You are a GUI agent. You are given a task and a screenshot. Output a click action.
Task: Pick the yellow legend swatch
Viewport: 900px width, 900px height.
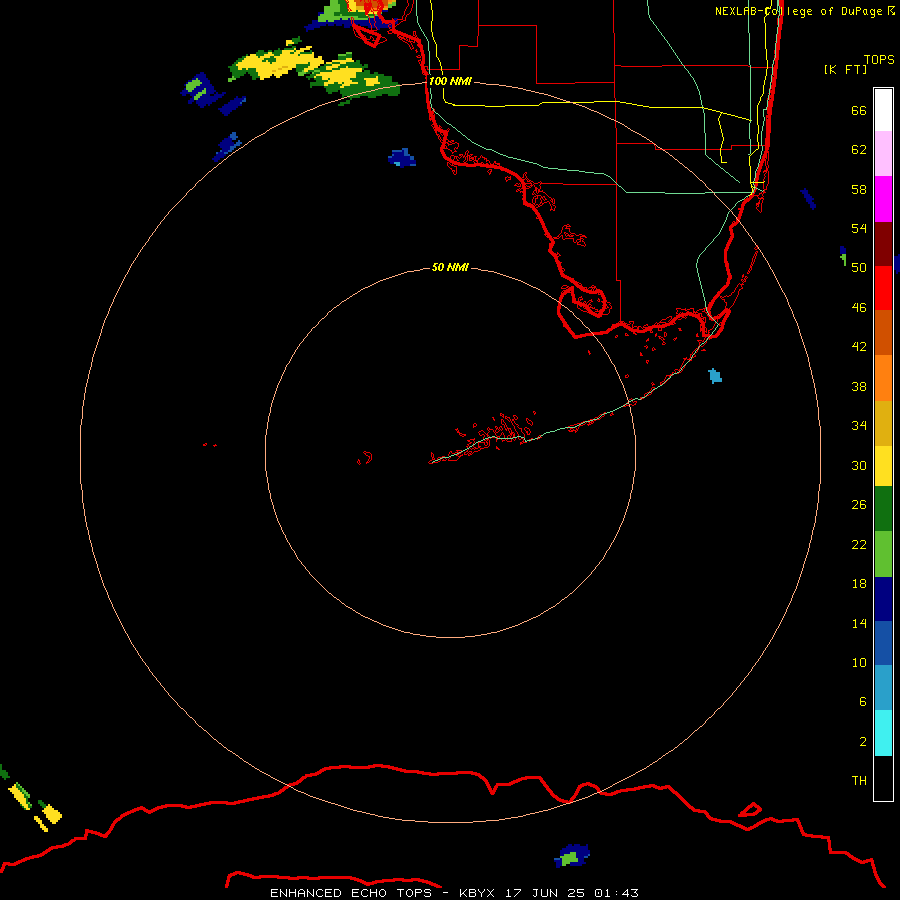pyautogui.click(x=883, y=465)
